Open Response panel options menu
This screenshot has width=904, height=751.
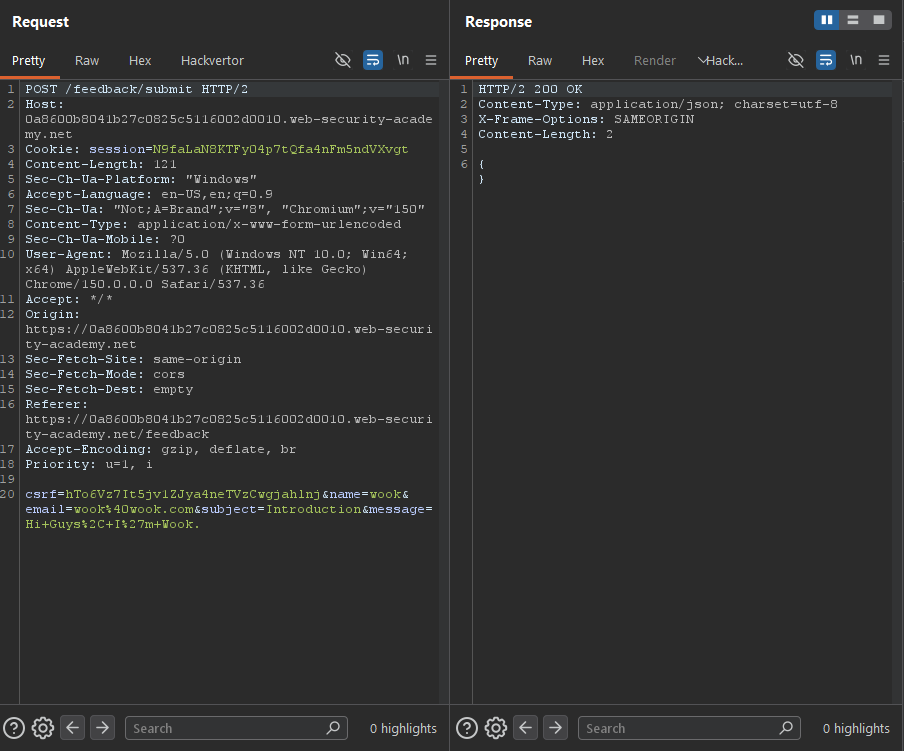coord(884,60)
